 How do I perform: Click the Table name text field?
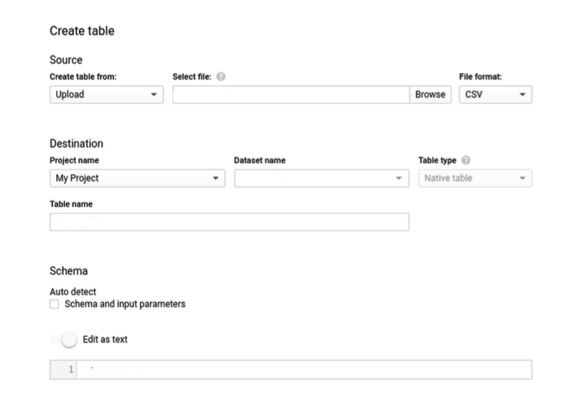(229, 222)
